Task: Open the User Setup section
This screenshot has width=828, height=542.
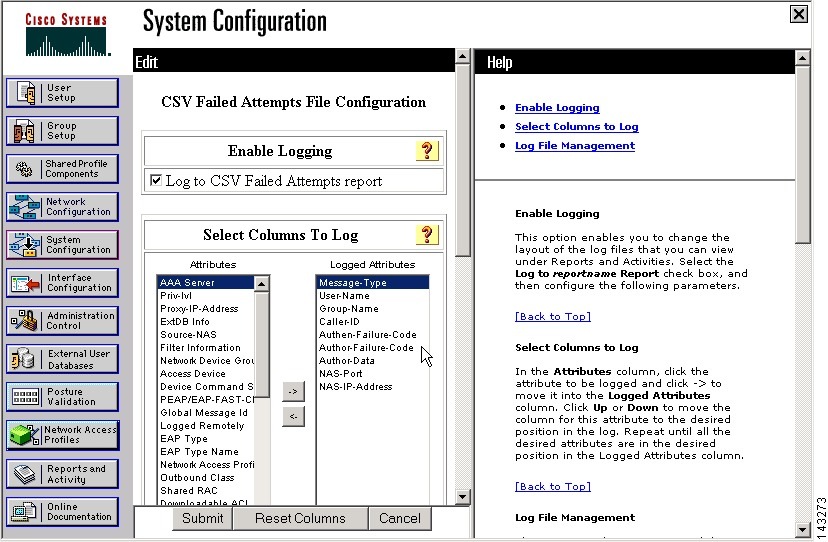Action: coord(62,92)
